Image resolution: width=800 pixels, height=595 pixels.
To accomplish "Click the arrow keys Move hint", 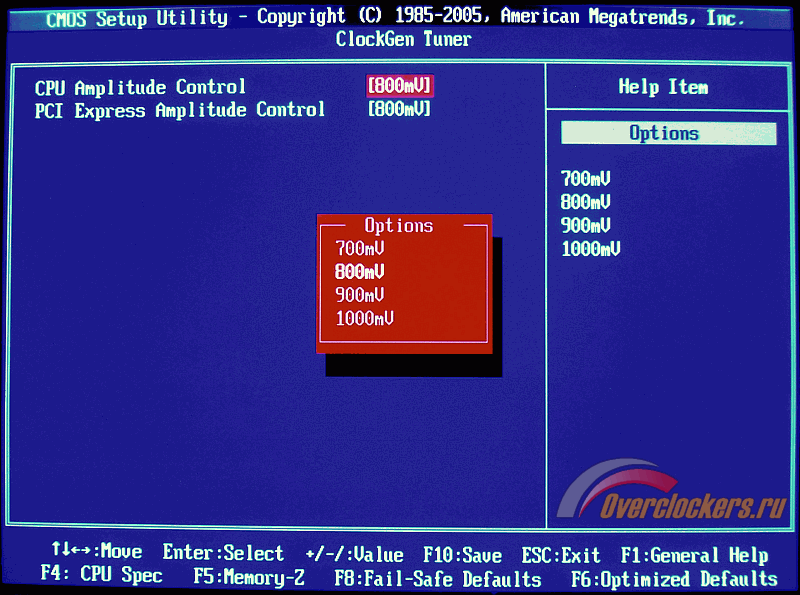I will tap(96, 551).
